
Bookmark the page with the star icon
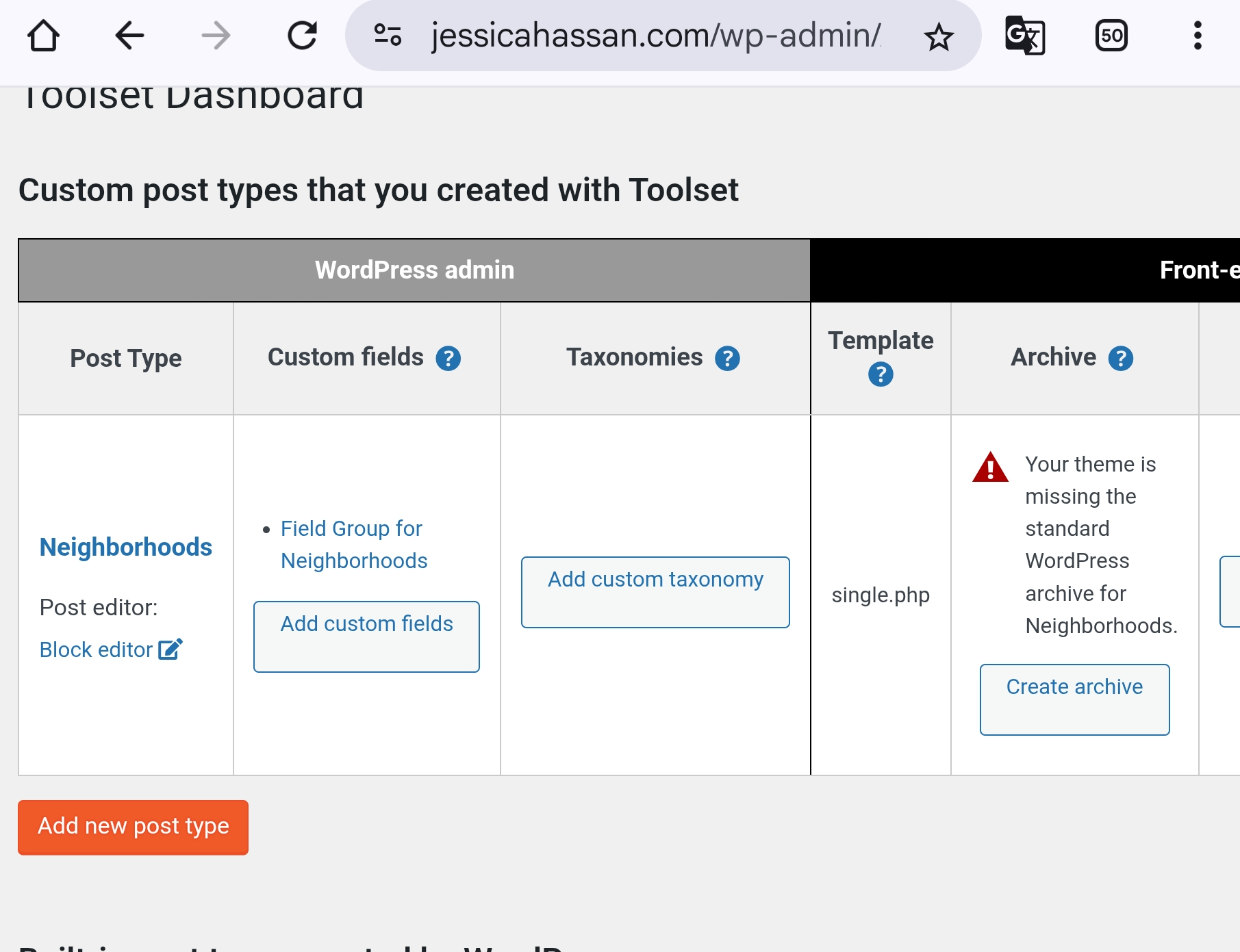939,36
